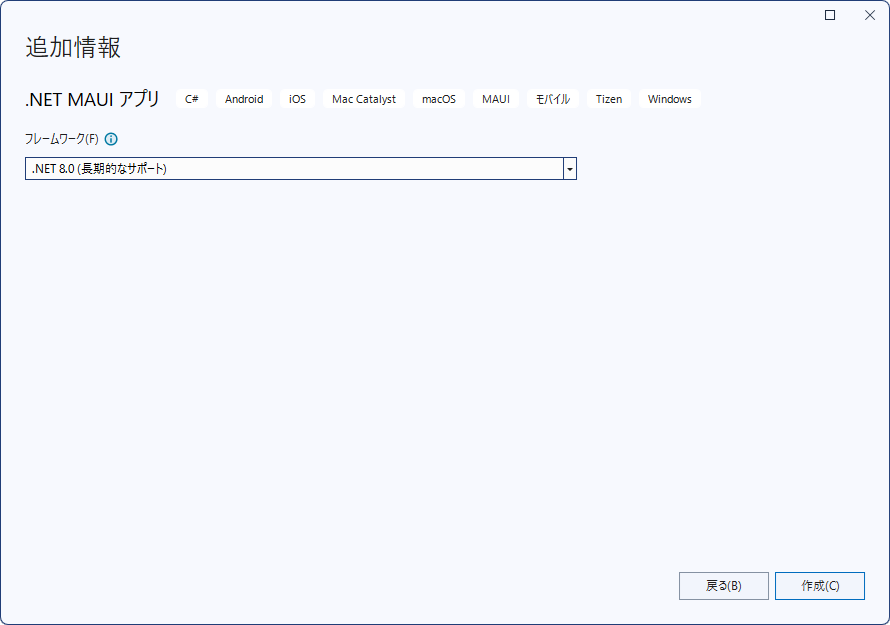Screen dimensions: 890x625
Task: Click the 戻る(B) back button
Action: click(x=724, y=586)
